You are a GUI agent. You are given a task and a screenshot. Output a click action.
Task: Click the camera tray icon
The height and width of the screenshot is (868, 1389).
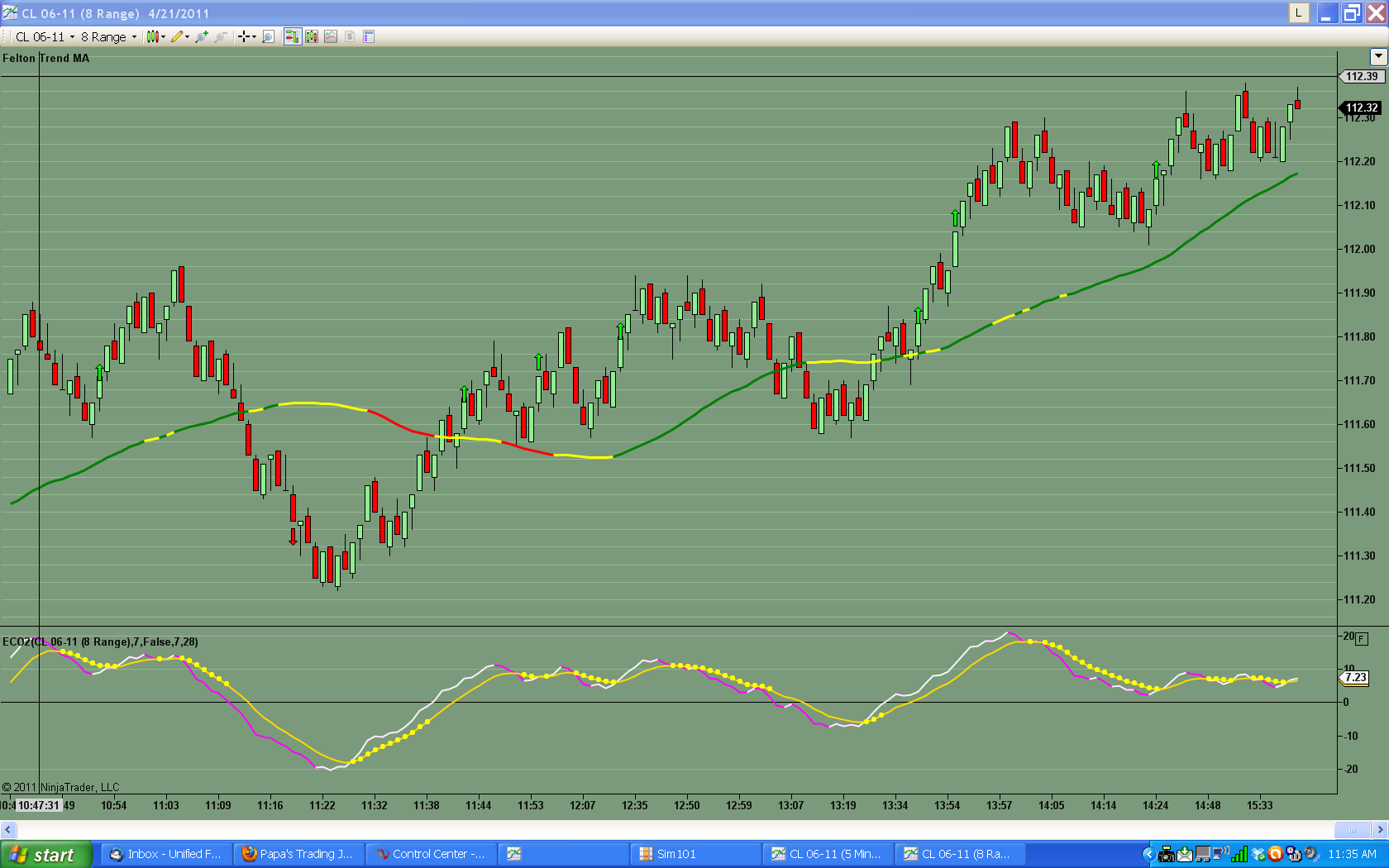point(1167,855)
